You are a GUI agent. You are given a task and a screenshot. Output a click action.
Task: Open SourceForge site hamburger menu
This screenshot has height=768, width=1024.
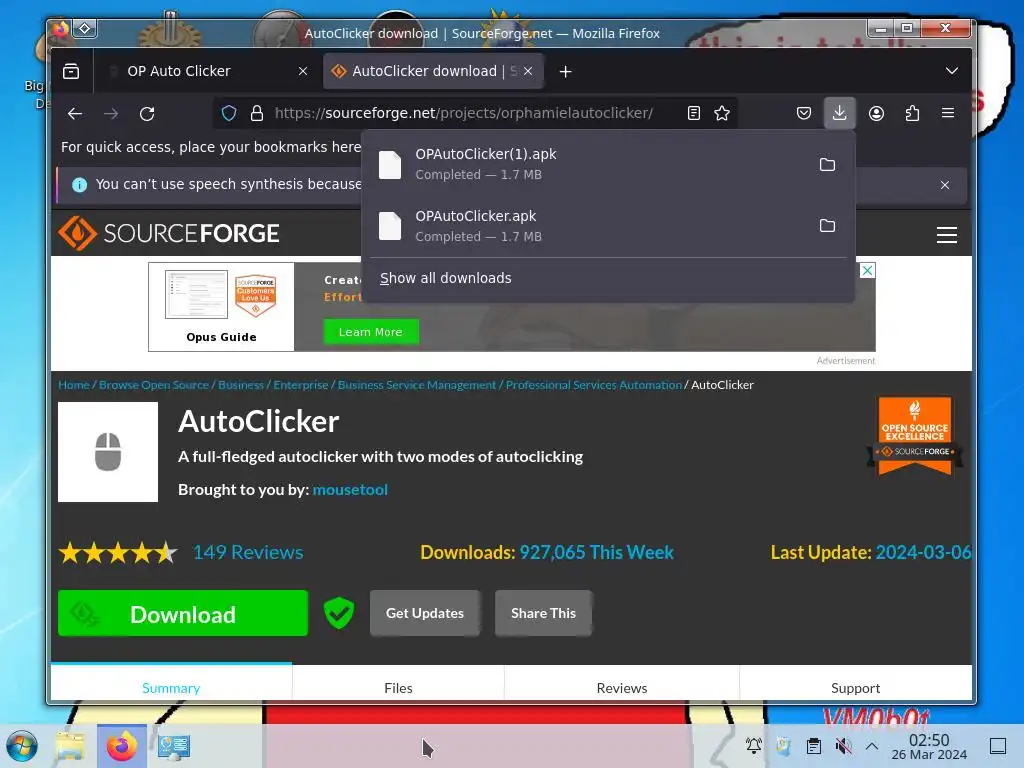coord(947,234)
